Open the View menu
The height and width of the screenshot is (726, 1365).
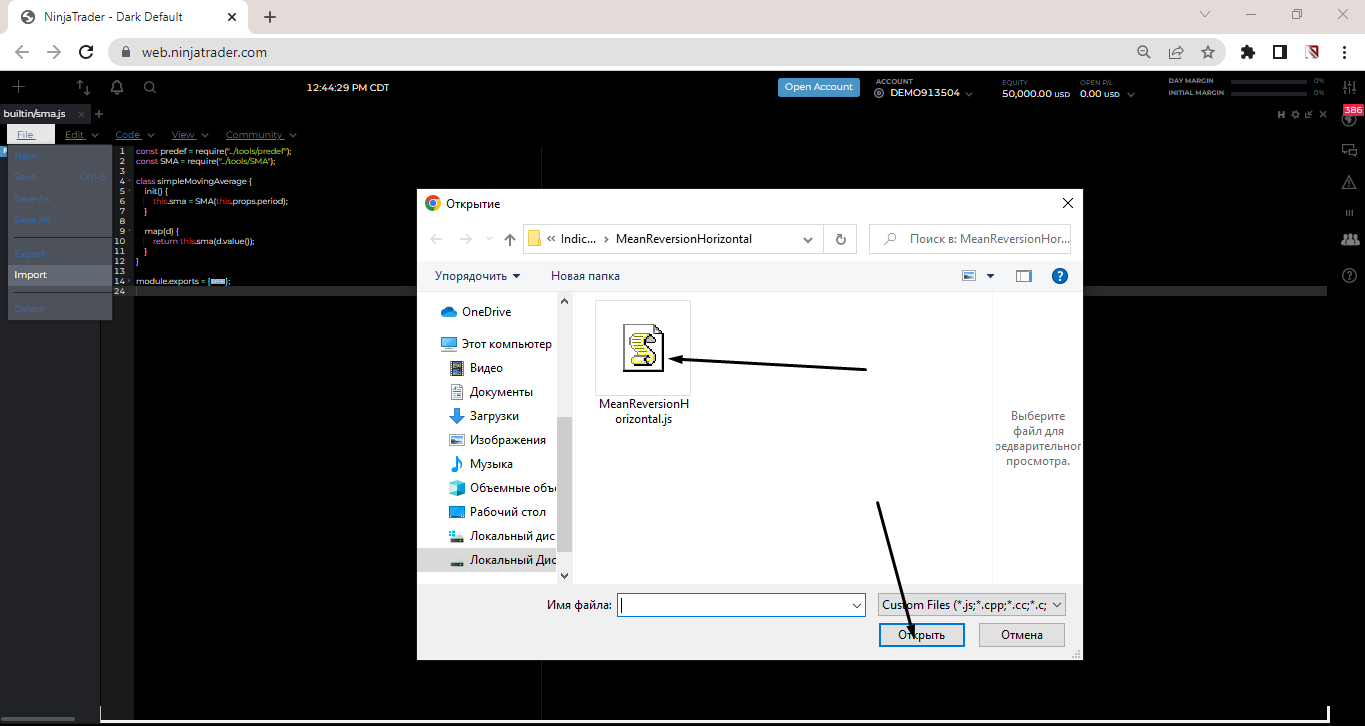click(x=190, y=135)
